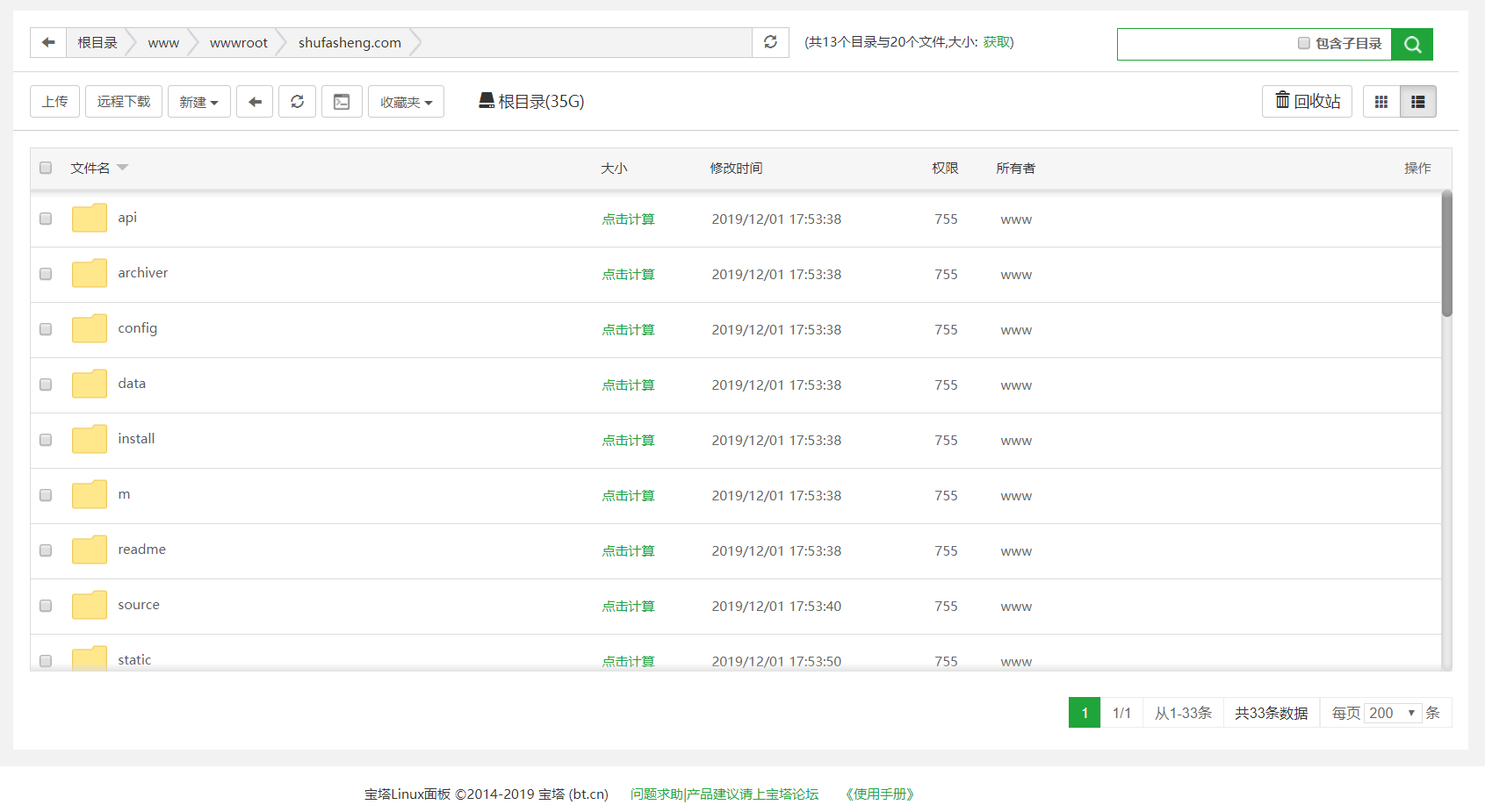Open the 宝塔论坛 help forum link
This screenshot has width=1485, height=812.
tap(724, 794)
